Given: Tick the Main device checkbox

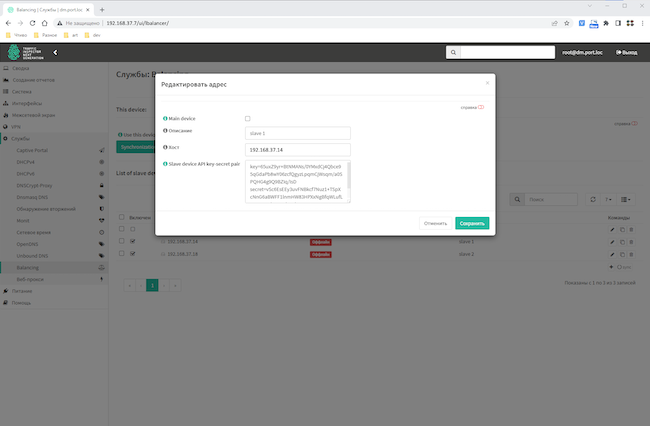Looking at the screenshot, I should coord(247,119).
